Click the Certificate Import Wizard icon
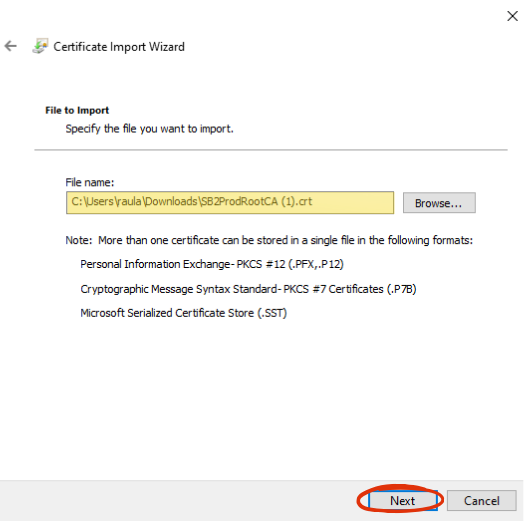 click(x=40, y=46)
